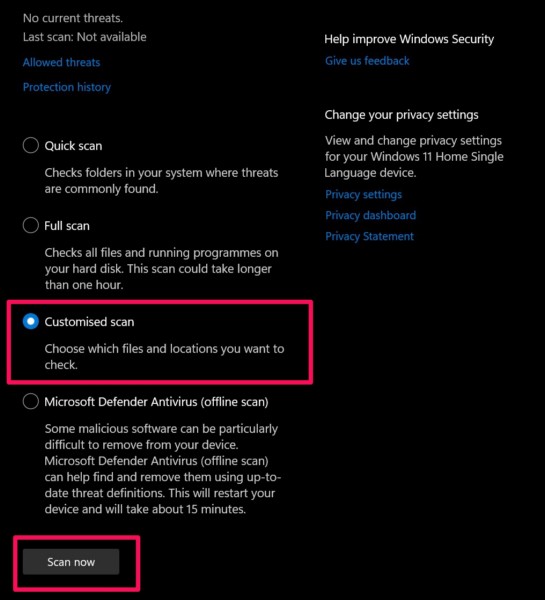Click the 'Change your privacy settings' heading
545x600 pixels.
401,115
